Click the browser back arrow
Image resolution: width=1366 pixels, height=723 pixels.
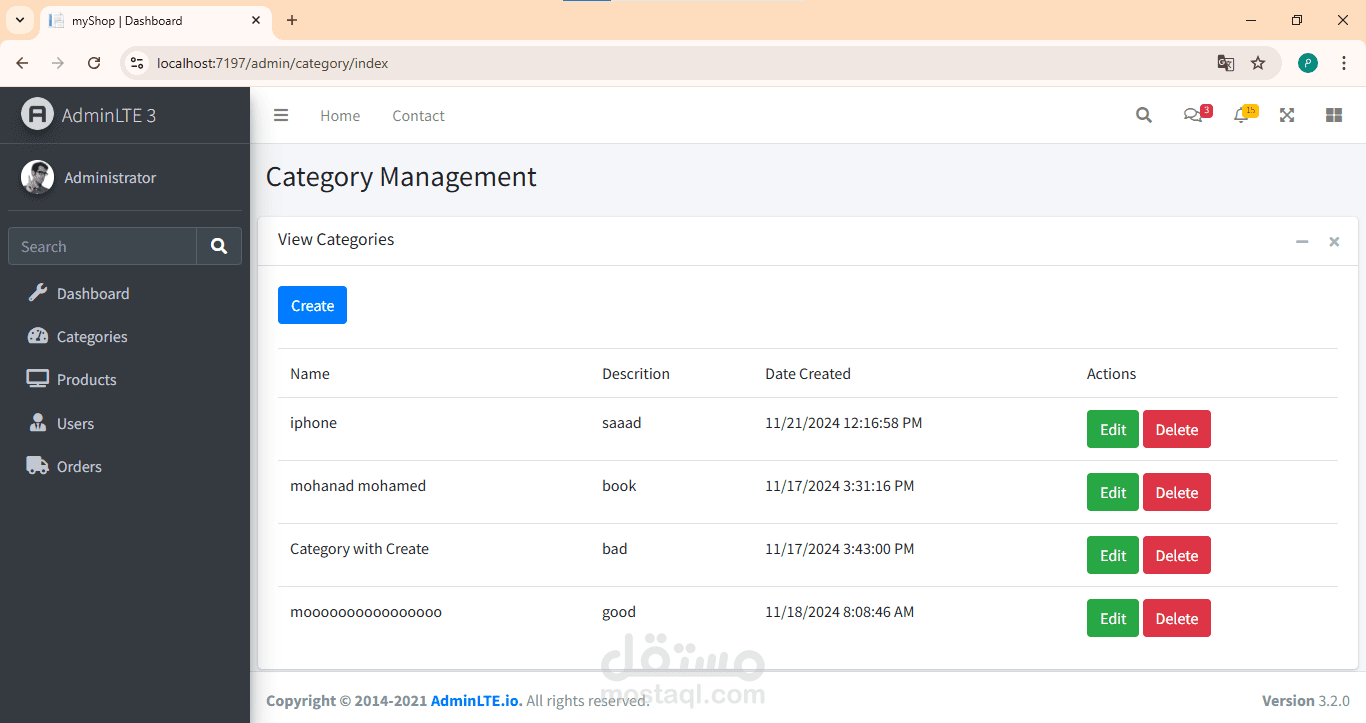click(22, 63)
